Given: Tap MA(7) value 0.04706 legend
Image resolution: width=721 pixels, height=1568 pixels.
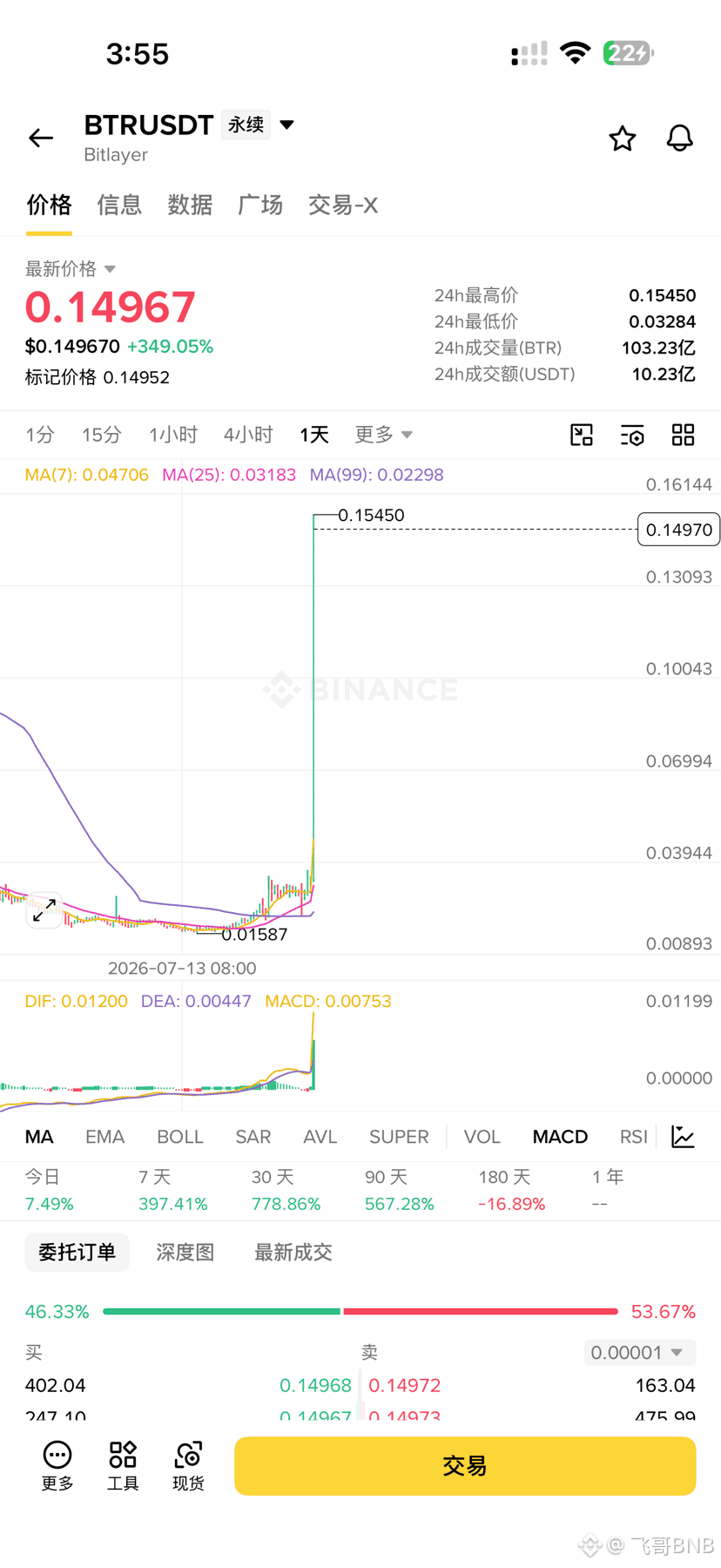Looking at the screenshot, I should point(86,475).
